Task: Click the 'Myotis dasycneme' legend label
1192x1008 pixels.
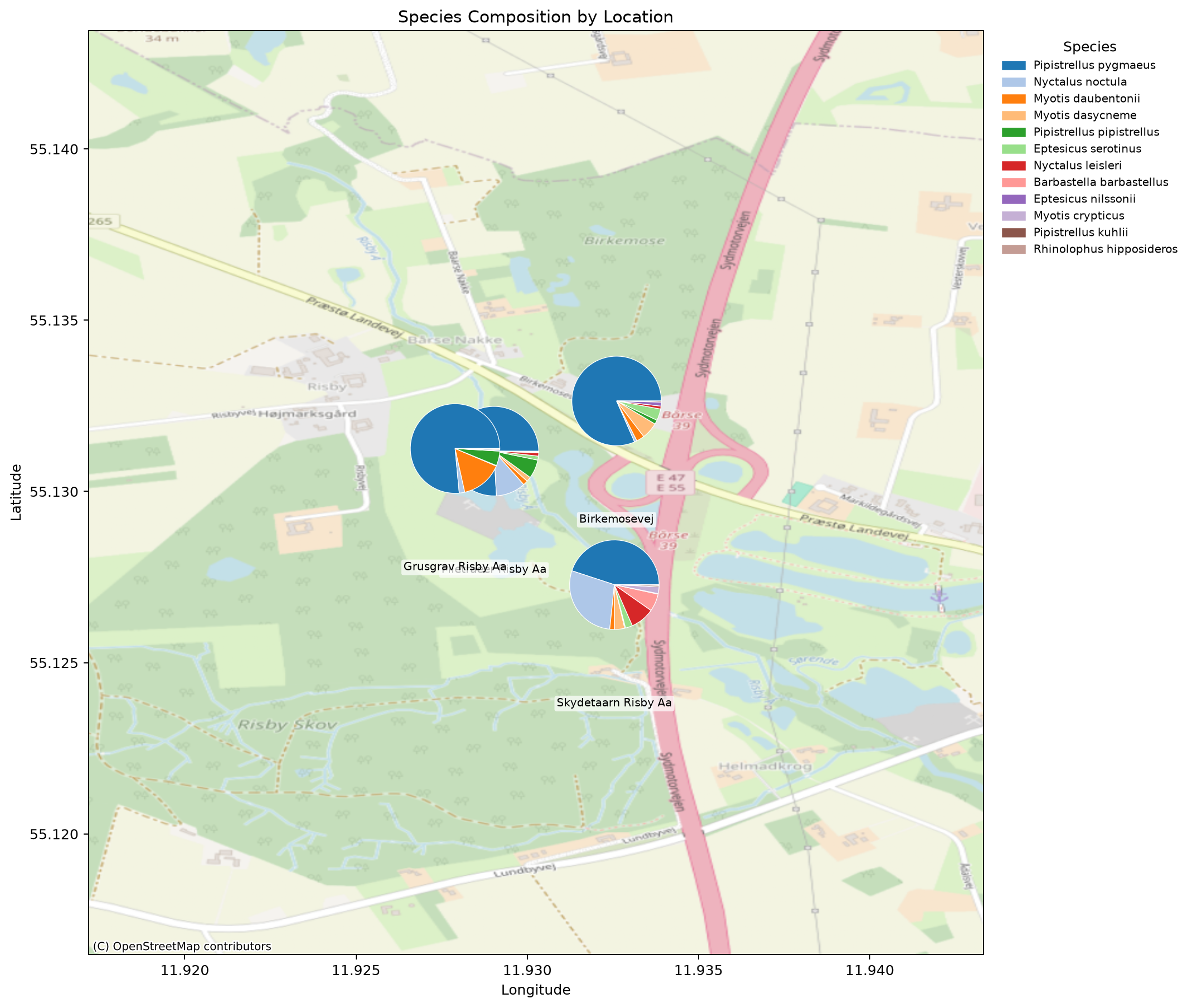Action: (1084, 115)
